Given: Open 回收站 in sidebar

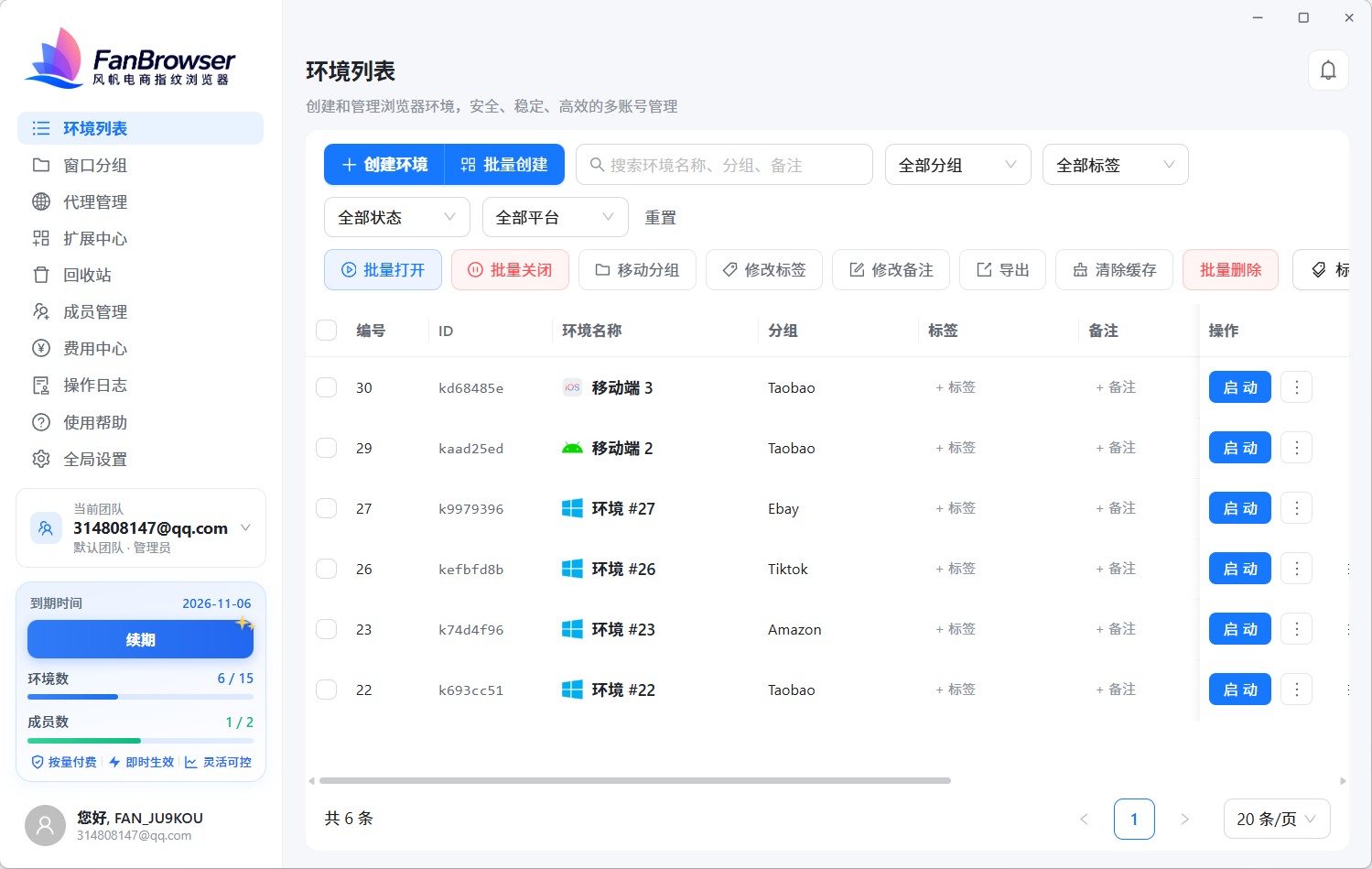Looking at the screenshot, I should point(140,275).
